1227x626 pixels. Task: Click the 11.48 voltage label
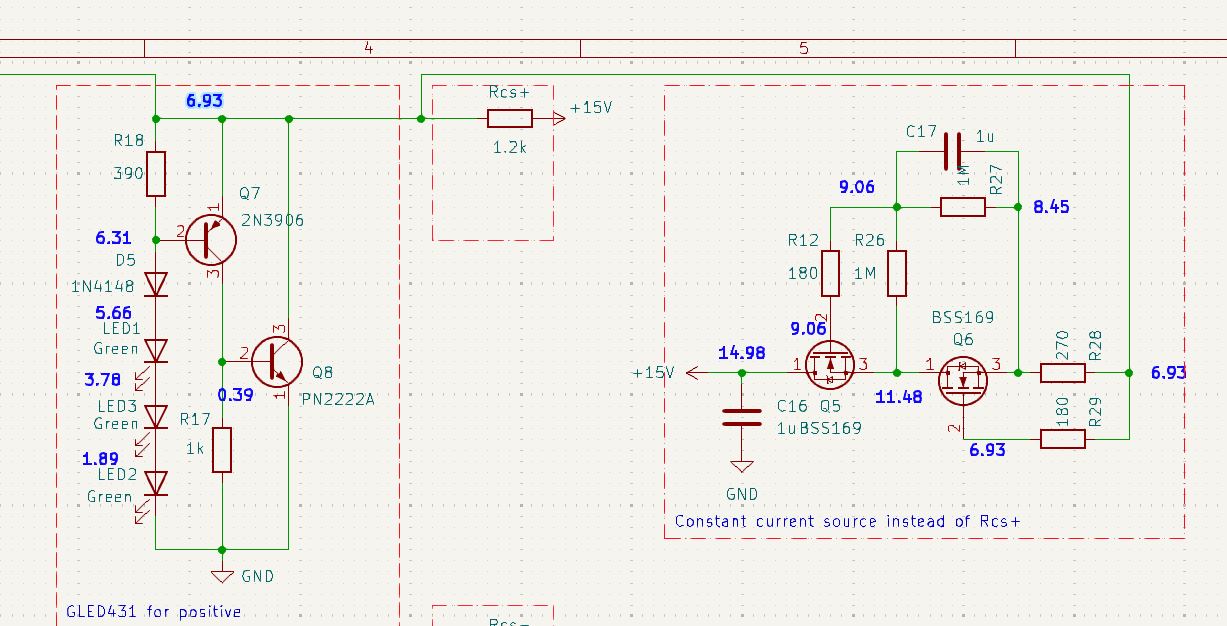pyautogui.click(x=898, y=397)
